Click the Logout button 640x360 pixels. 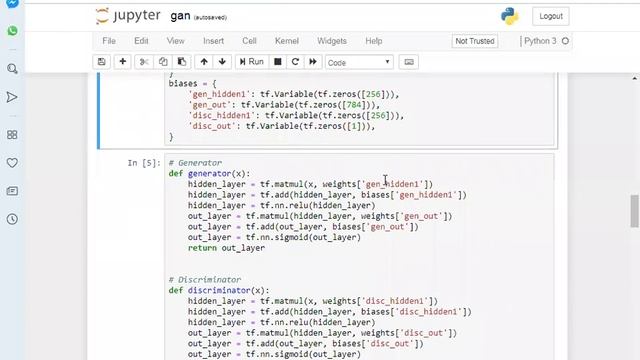[551, 16]
